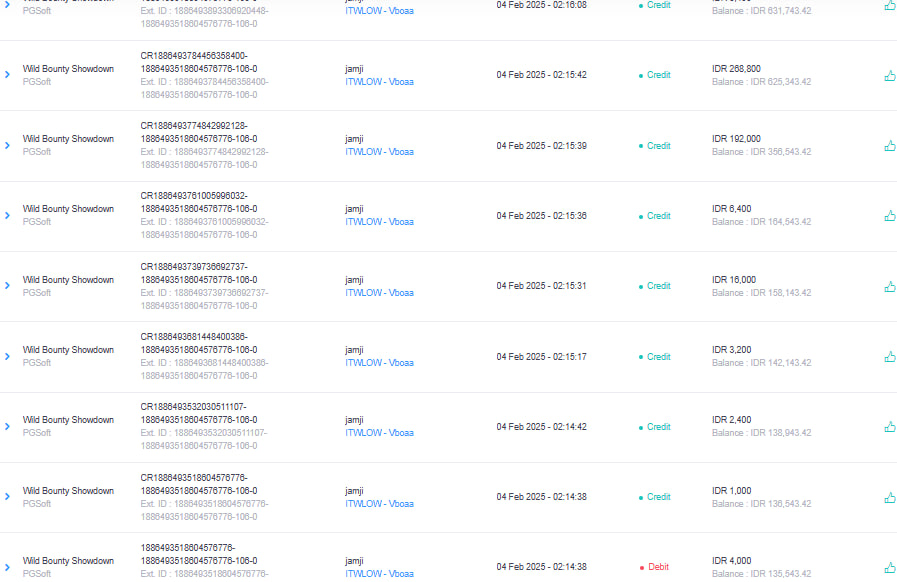Click Balance : IDR 136,543.42
This screenshot has width=897, height=582.
coord(761,504)
